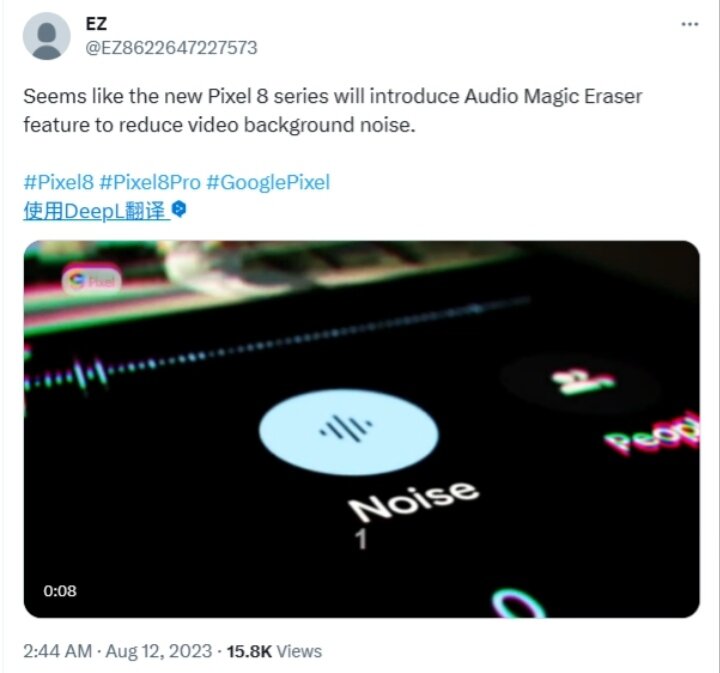Click the 2:44 AM Aug 12, 2023 timestamp

118,651
